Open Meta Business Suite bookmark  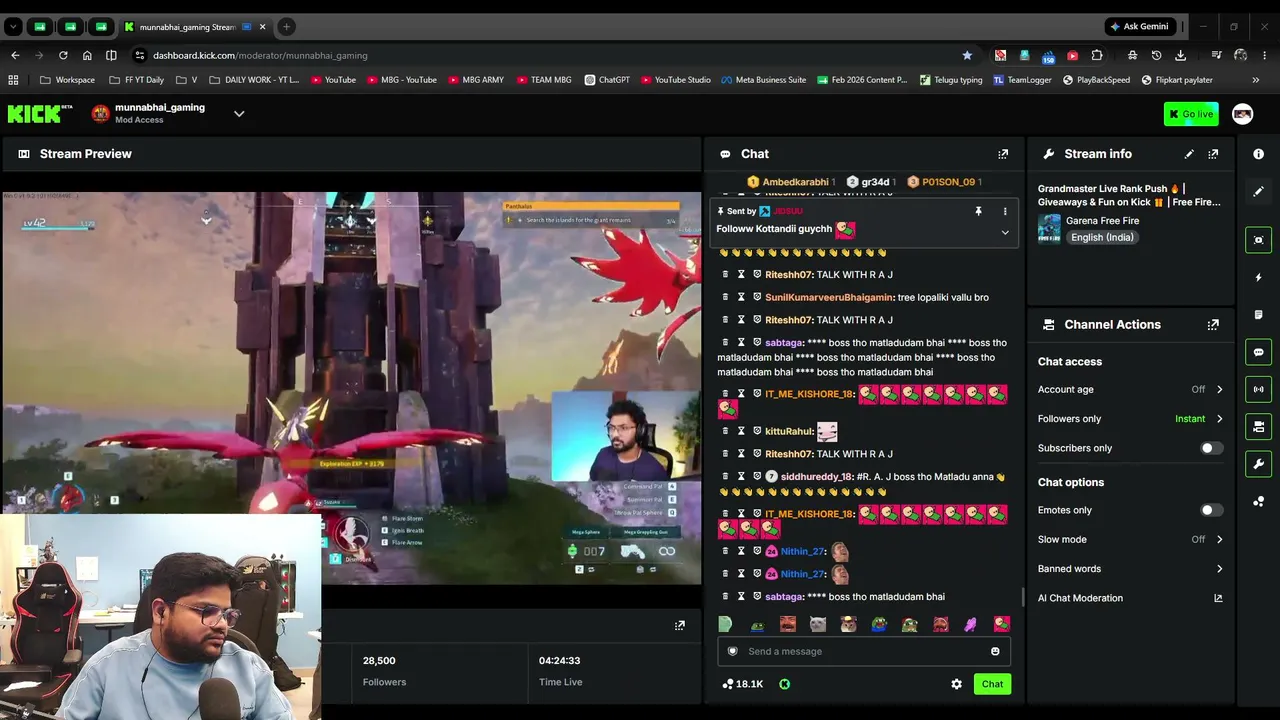764,80
